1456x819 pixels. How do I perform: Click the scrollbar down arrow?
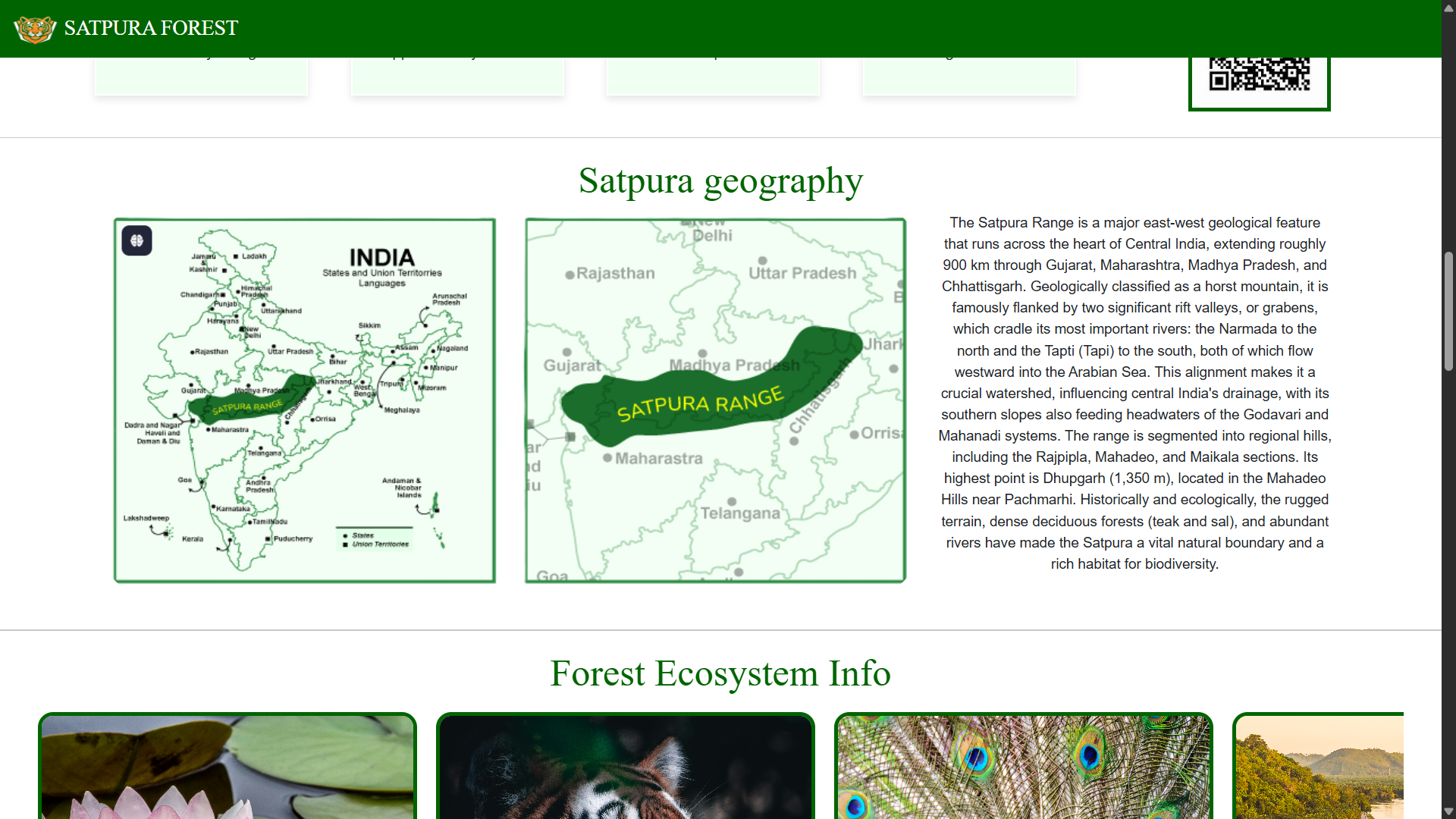coord(1448,811)
